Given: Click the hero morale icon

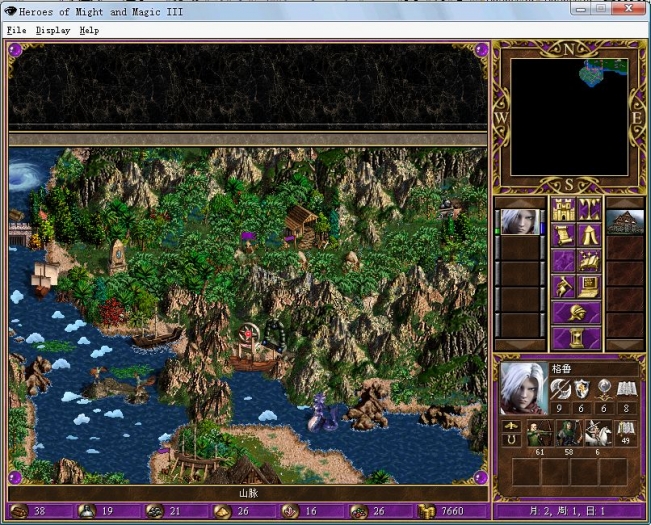Looking at the screenshot, I should pyautogui.click(x=511, y=426).
